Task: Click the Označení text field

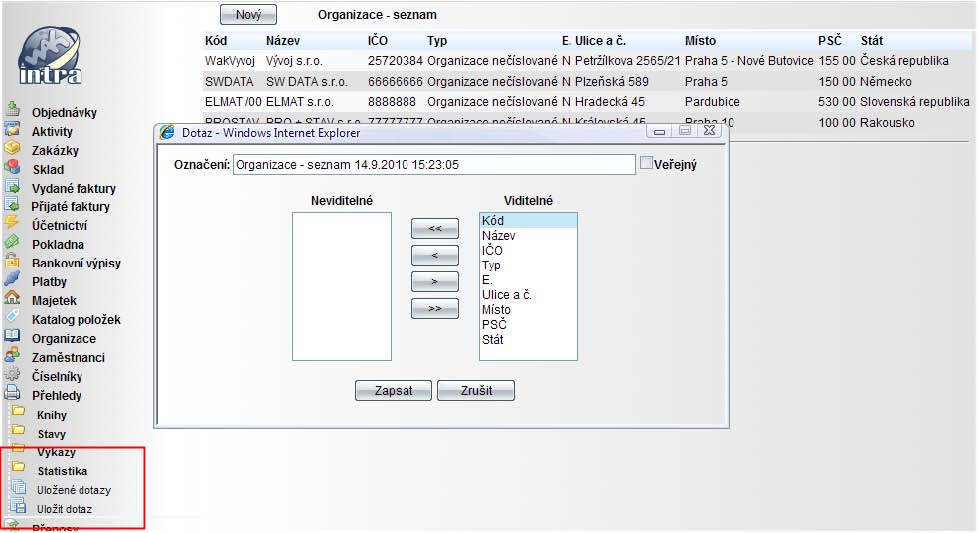Action: pos(433,165)
